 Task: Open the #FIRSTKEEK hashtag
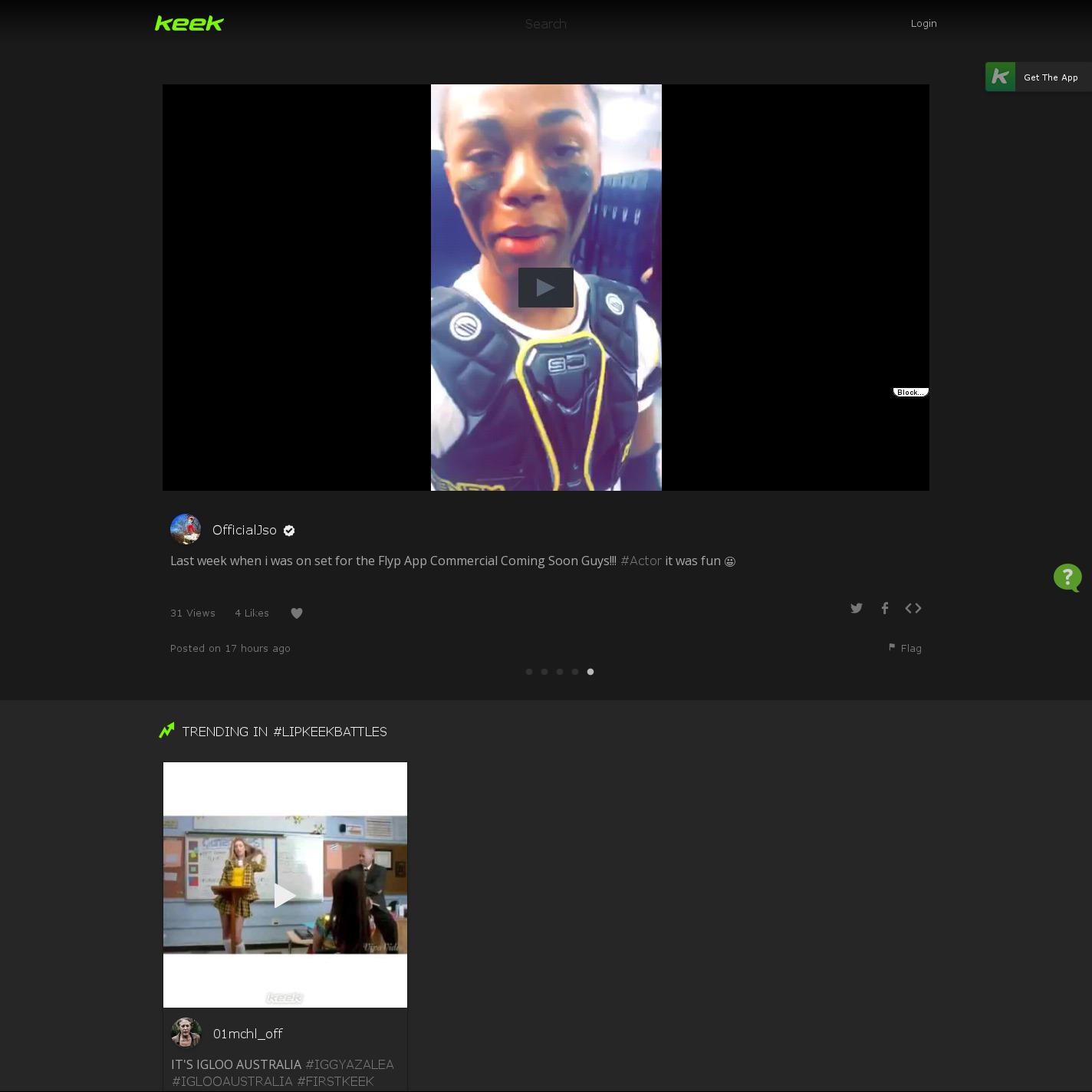[x=335, y=1081]
